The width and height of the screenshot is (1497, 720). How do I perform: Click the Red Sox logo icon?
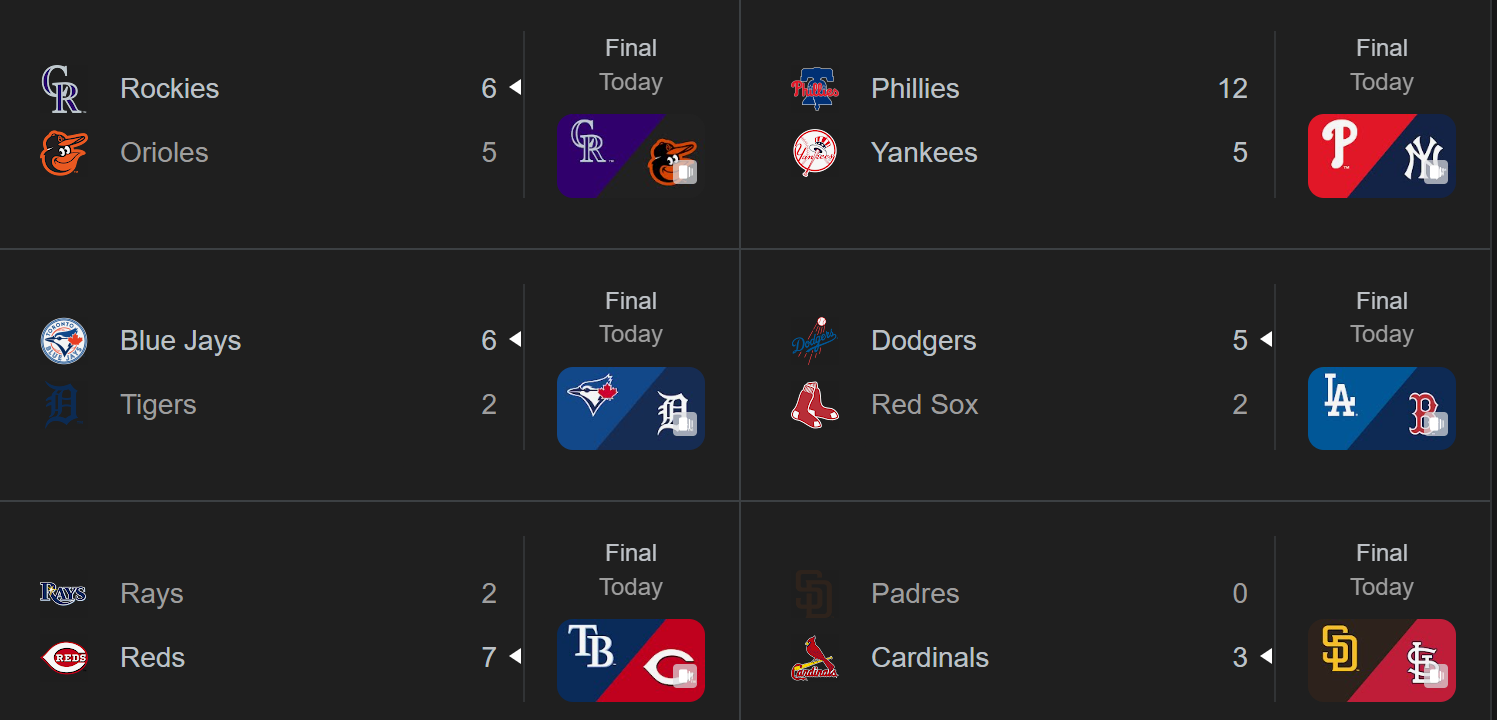(x=814, y=405)
